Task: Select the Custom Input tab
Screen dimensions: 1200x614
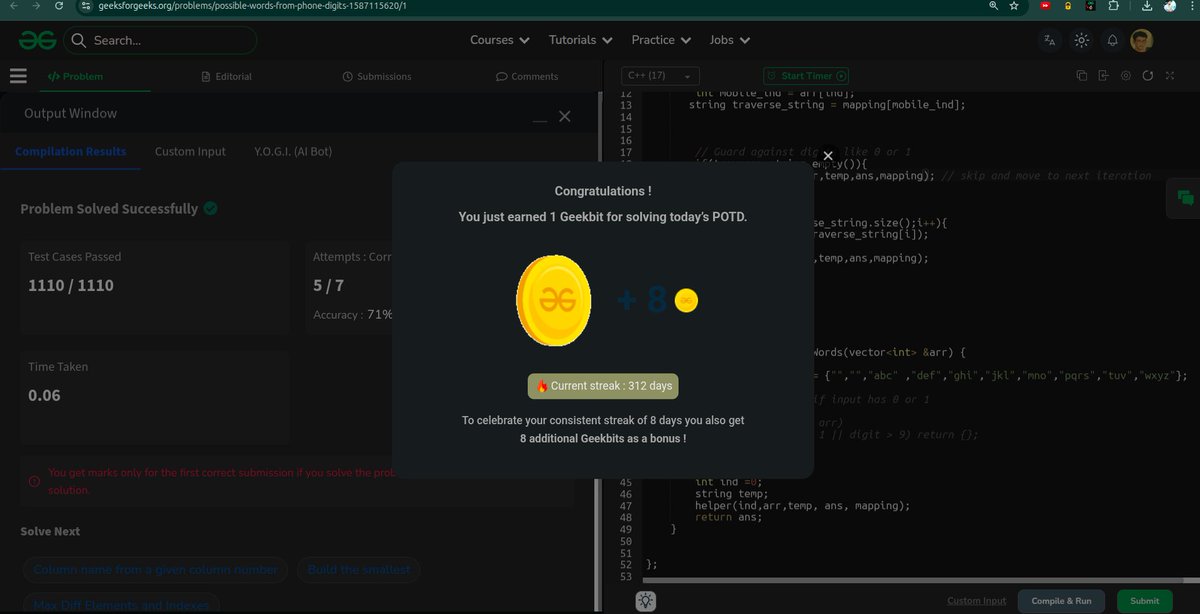Action: pyautogui.click(x=190, y=151)
